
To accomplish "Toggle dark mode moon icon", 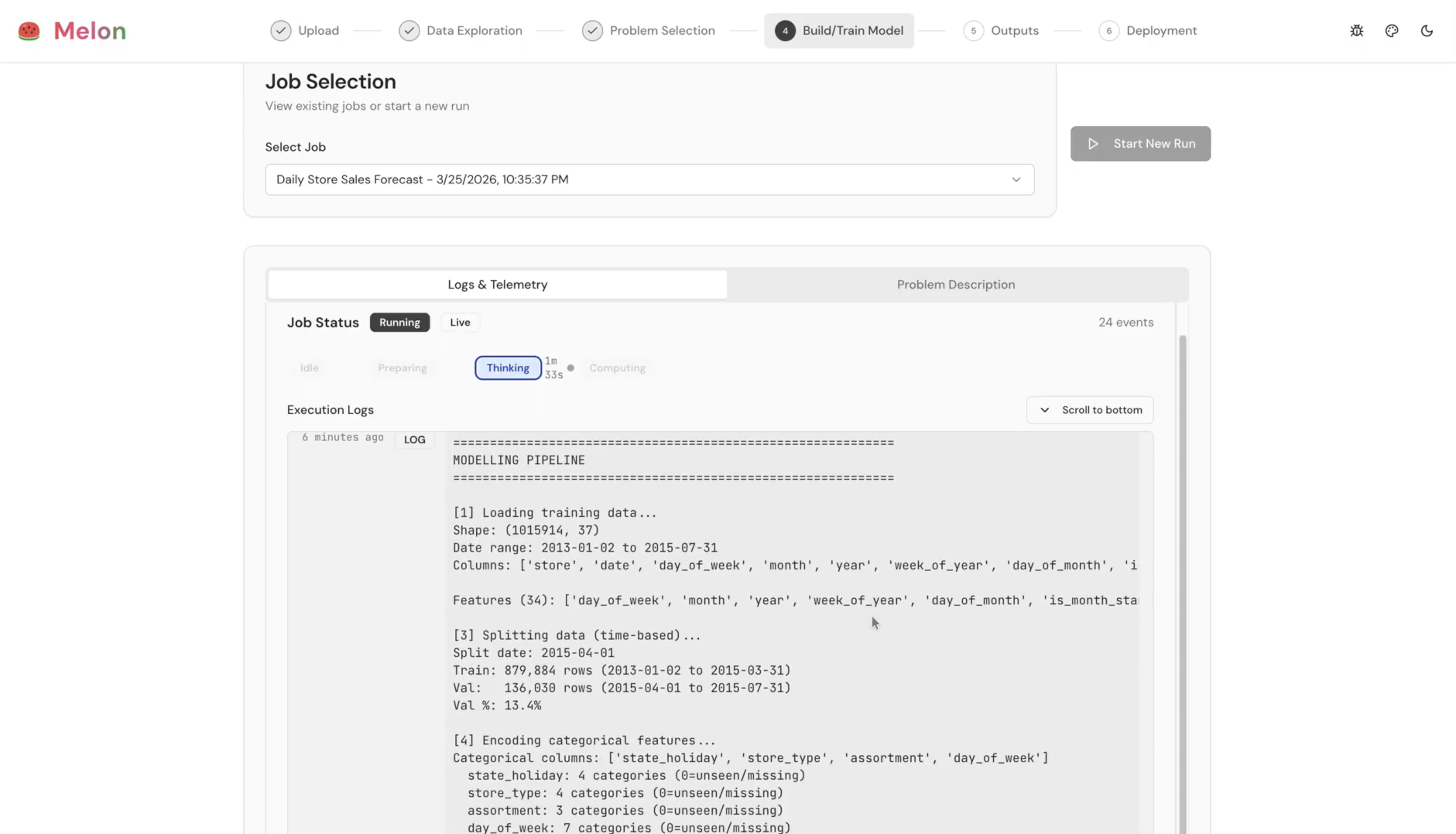I will (x=1426, y=31).
